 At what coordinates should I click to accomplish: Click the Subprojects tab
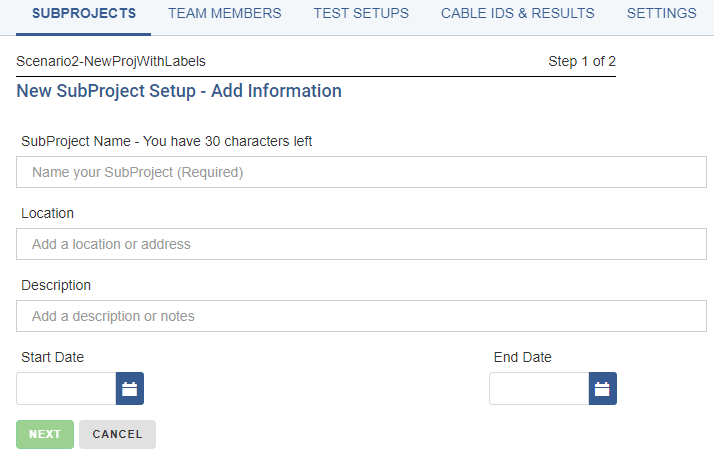(x=84, y=13)
